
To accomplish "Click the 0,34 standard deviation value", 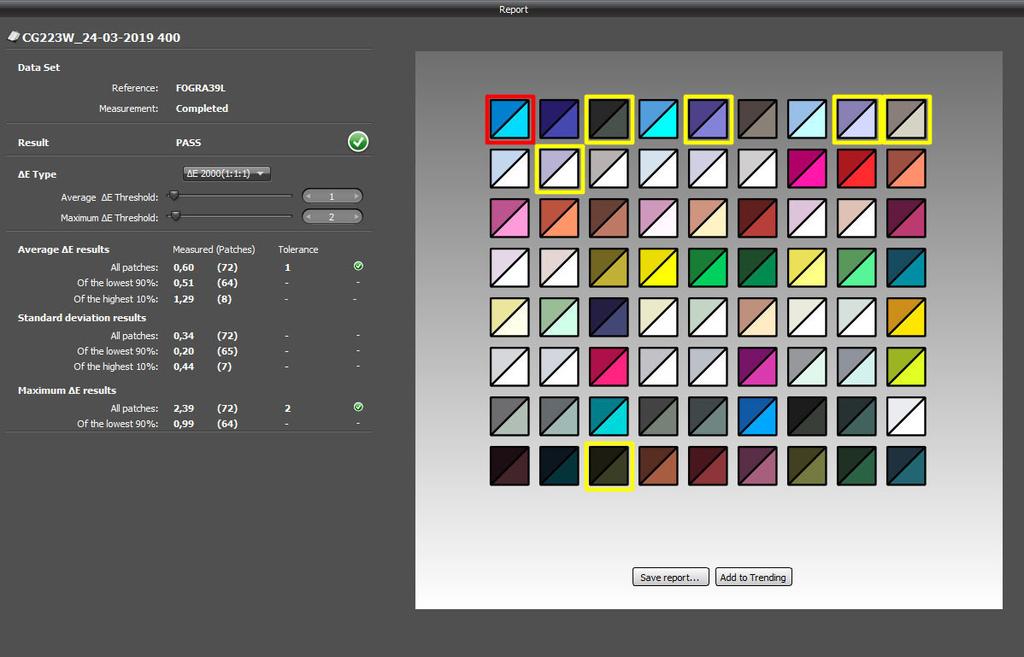I will [184, 336].
